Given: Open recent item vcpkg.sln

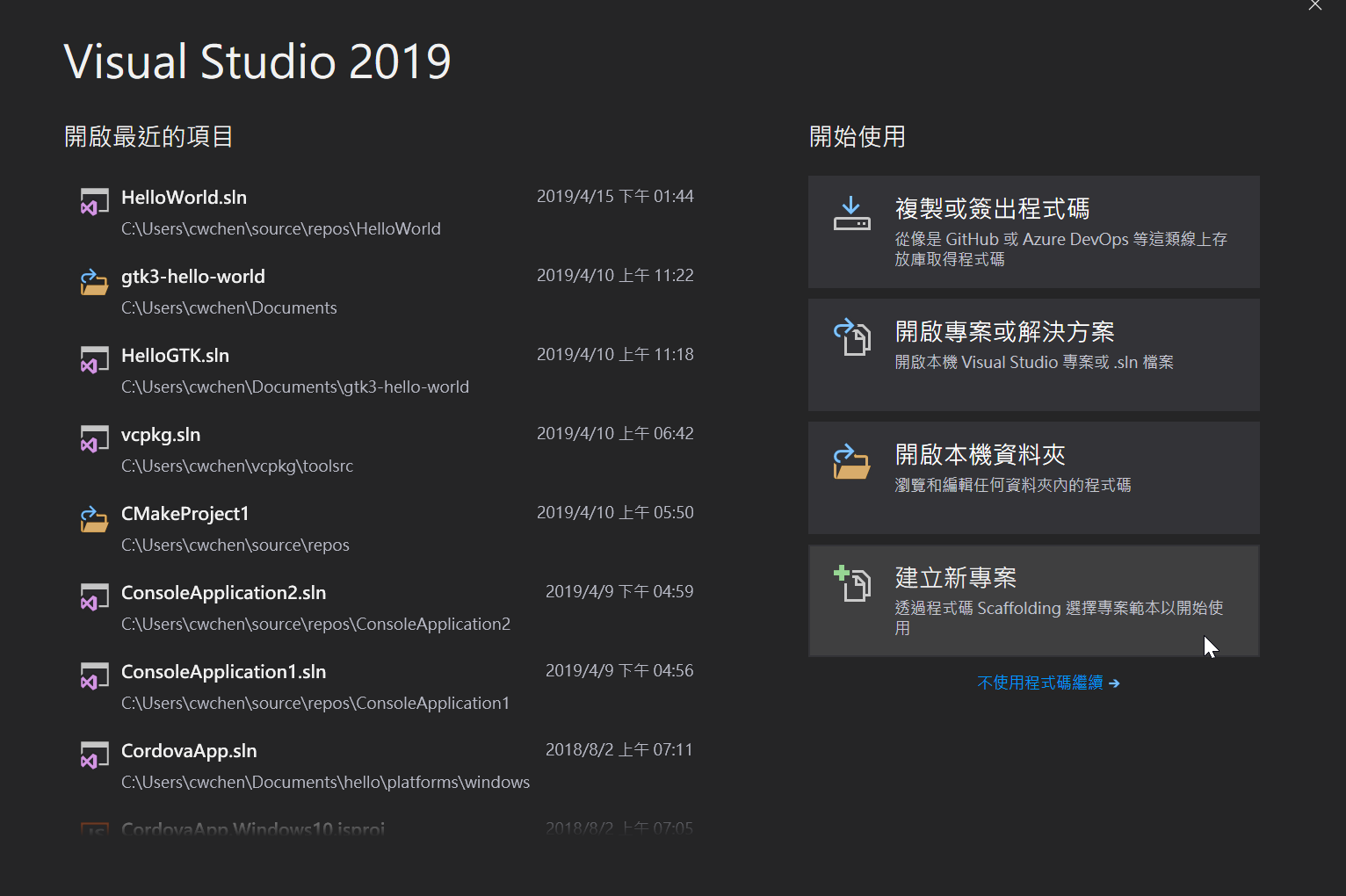Looking at the screenshot, I should coord(387,450).
